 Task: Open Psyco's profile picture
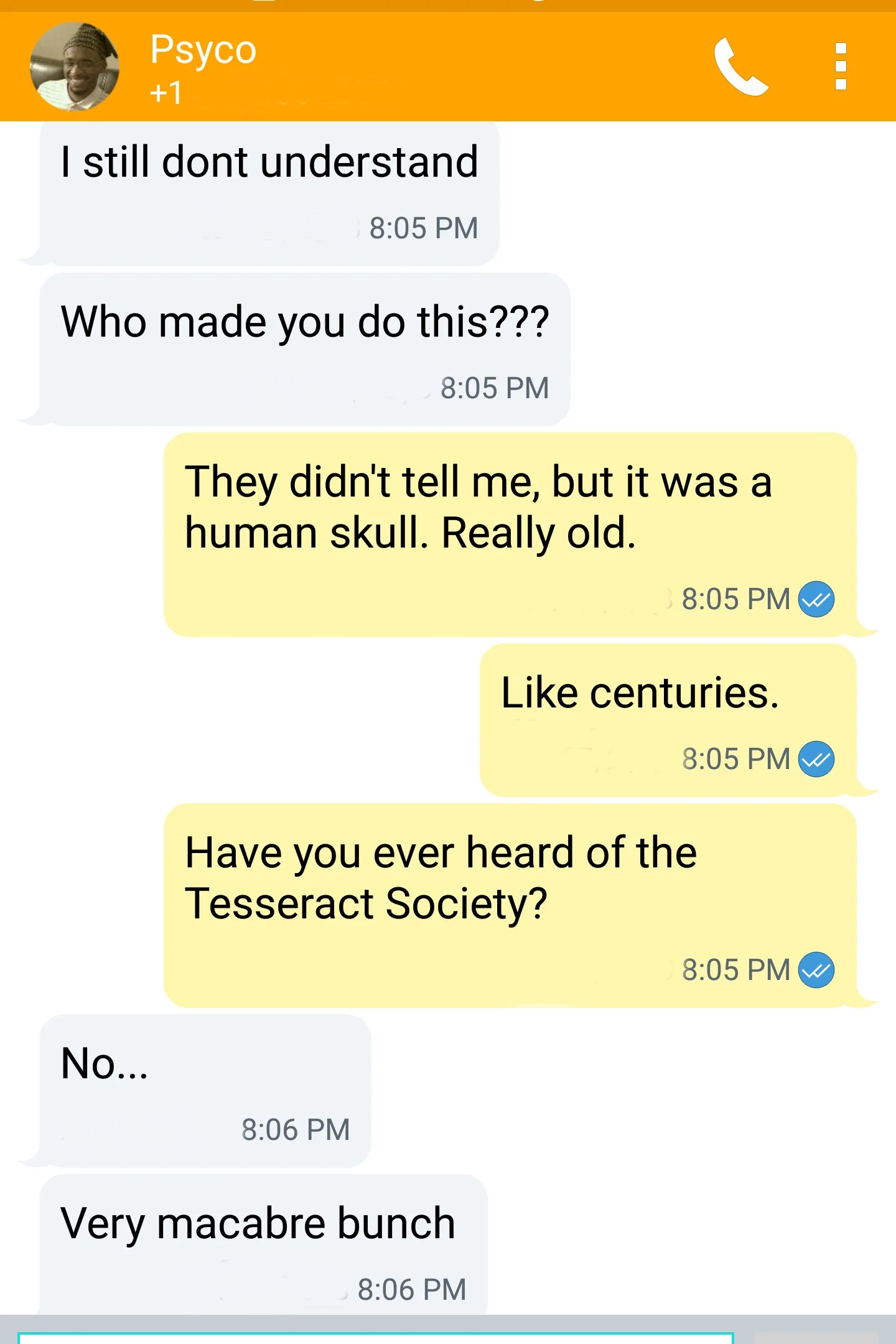[75, 67]
